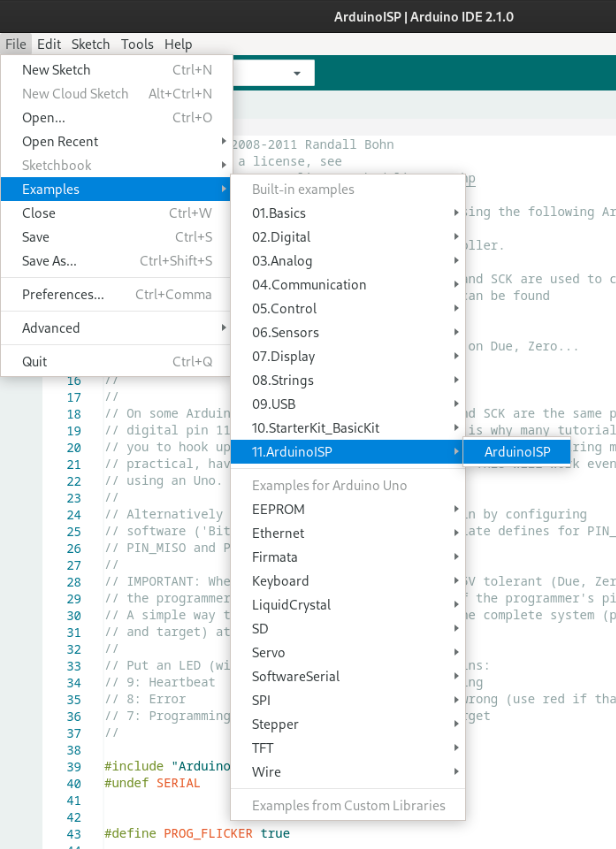Image resolution: width=616 pixels, height=849 pixels.
Task: Open the 09.USB examples entry
Action: click(x=348, y=403)
